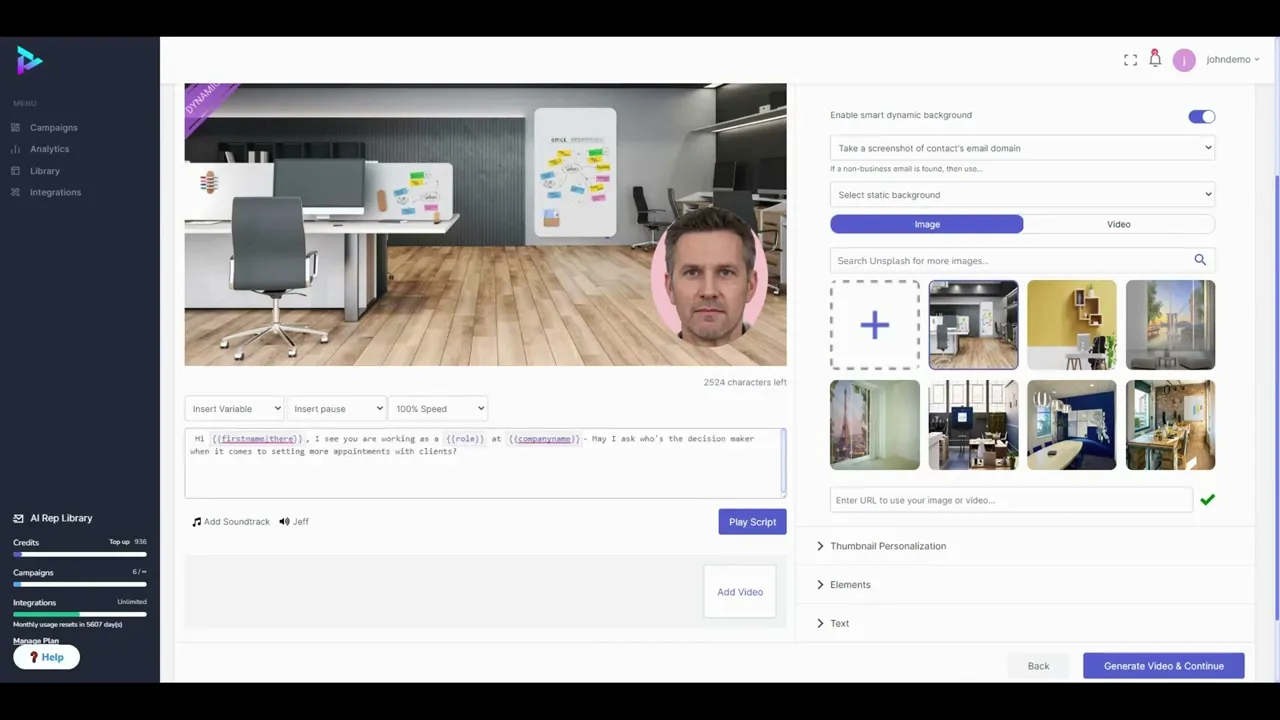Click the Add Video button
The image size is (1280, 720).
(x=740, y=592)
